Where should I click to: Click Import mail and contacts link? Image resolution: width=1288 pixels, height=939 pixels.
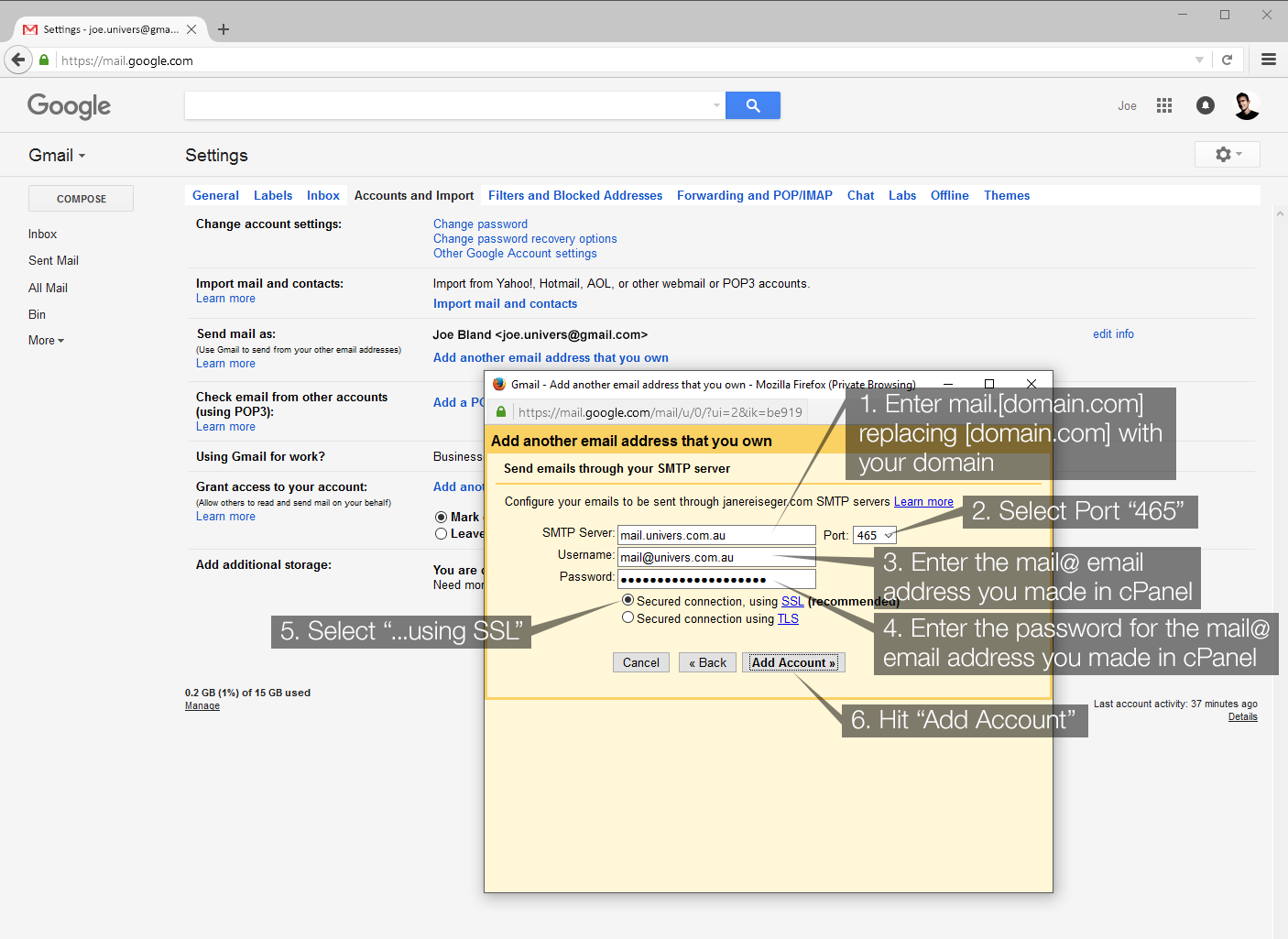click(x=505, y=303)
